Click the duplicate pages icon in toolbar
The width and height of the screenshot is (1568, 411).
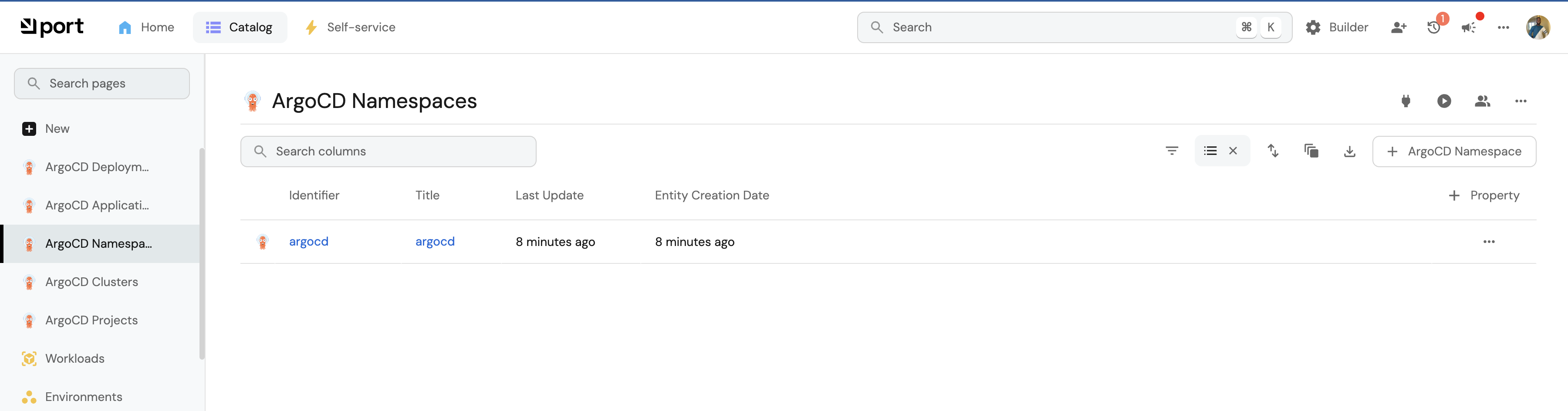1311,151
